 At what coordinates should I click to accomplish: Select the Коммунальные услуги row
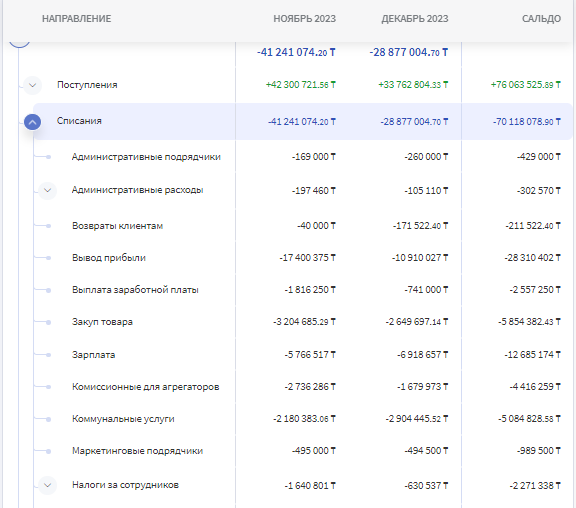tap(303, 419)
